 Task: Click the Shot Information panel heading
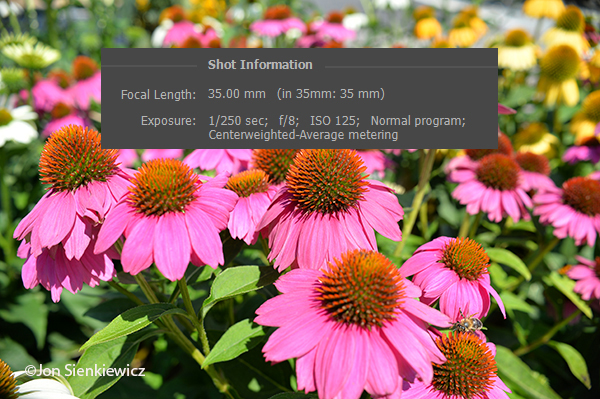260,65
